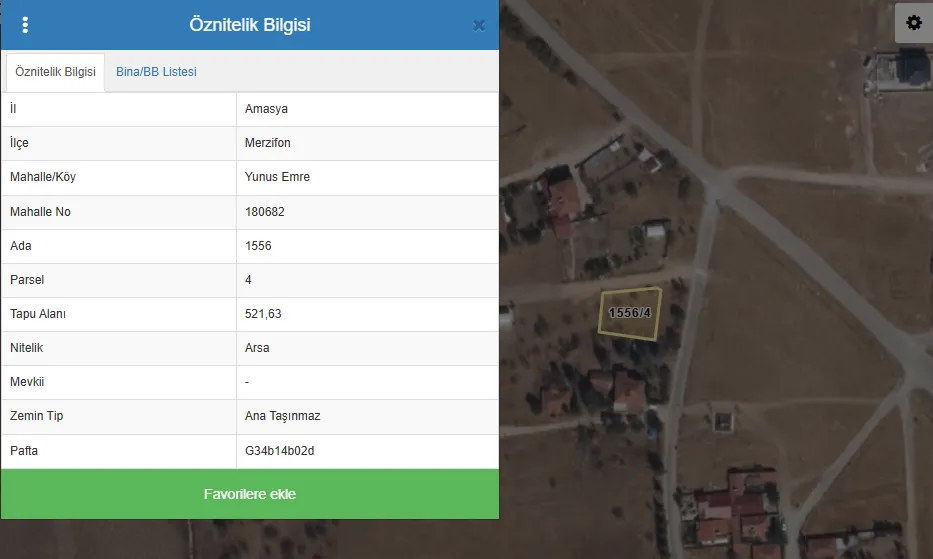933x559 pixels.
Task: Open the three-dot options menu
Action: 25,25
